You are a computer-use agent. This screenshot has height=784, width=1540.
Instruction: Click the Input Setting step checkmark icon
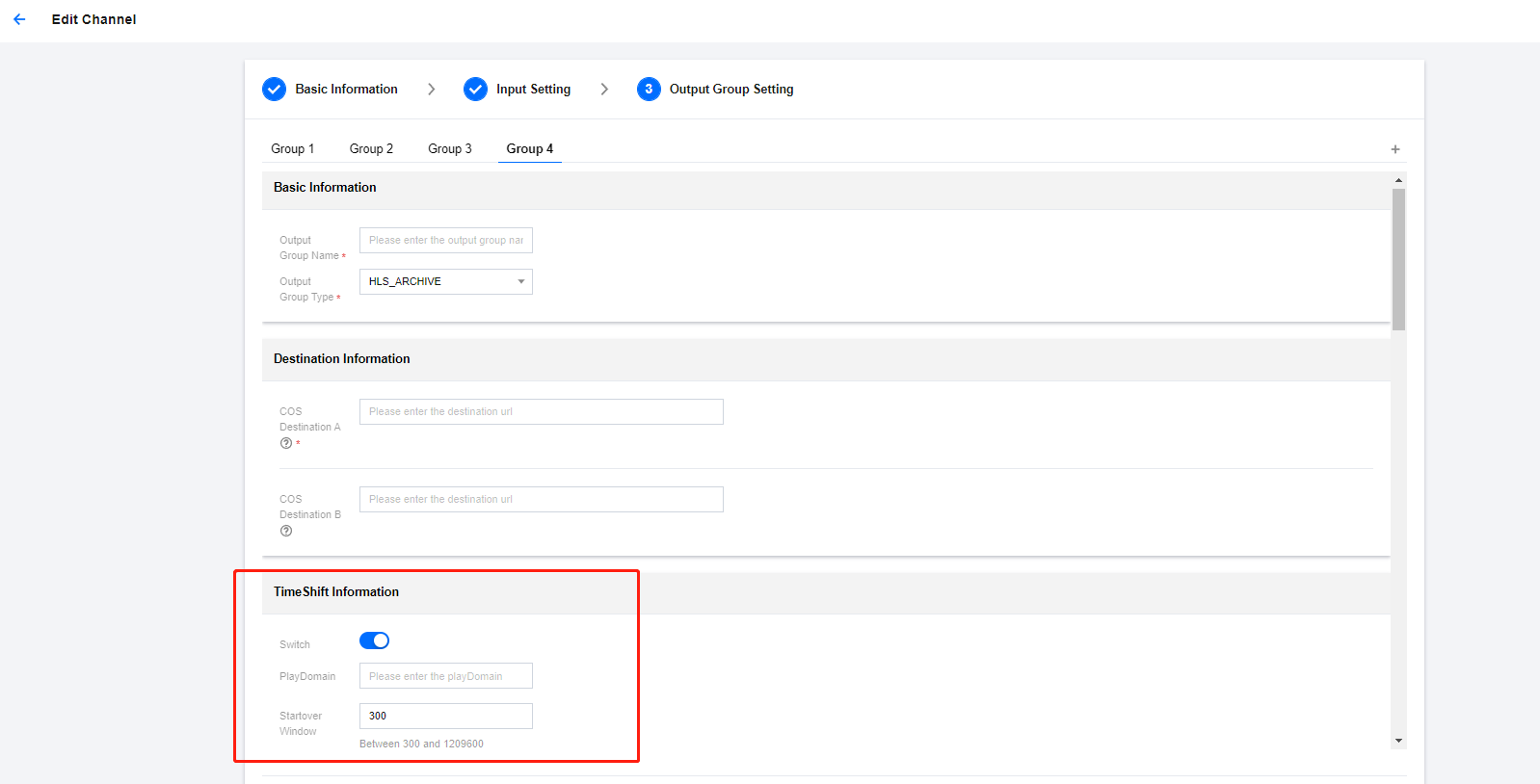[x=475, y=90]
